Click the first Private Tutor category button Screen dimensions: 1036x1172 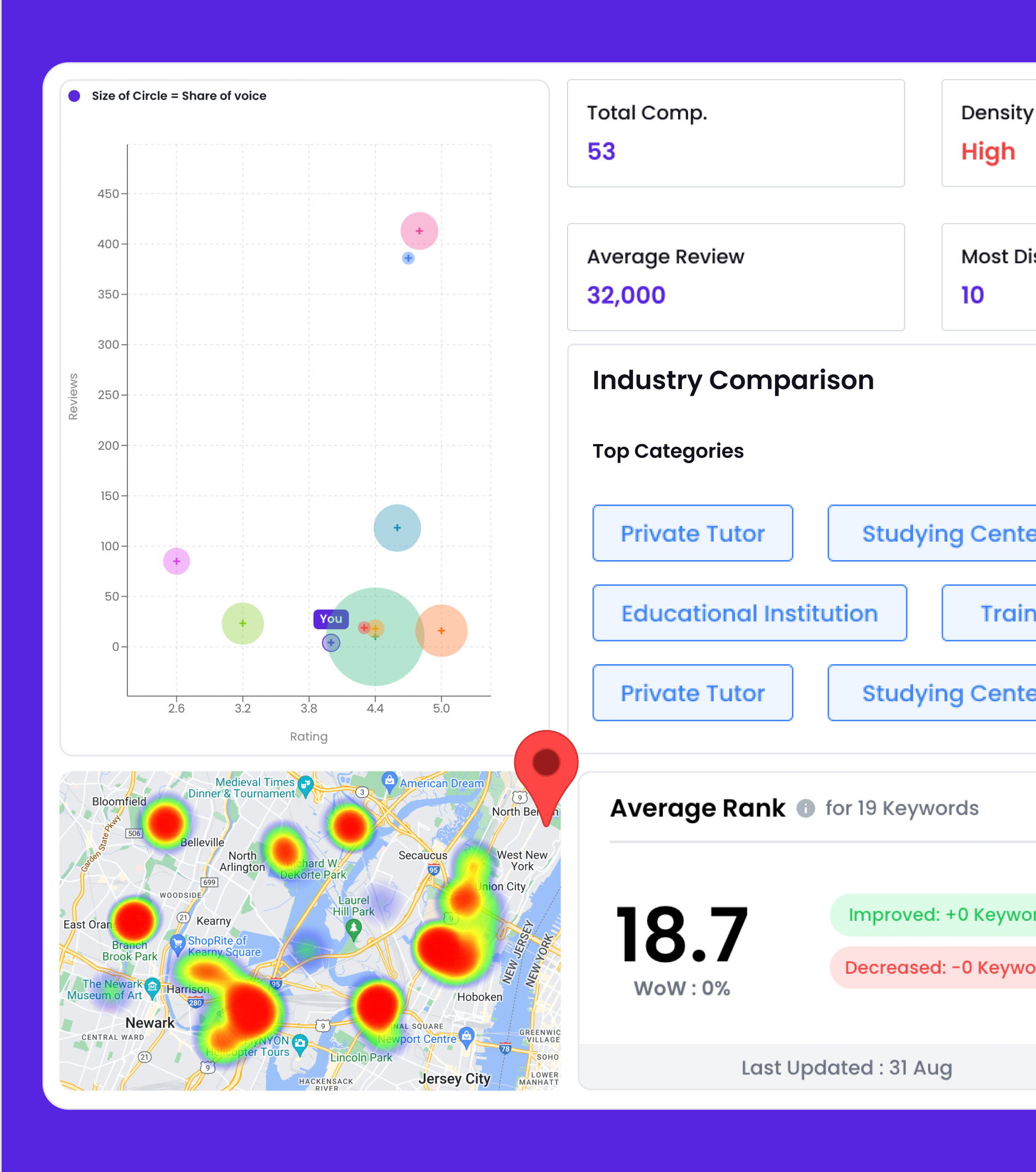click(x=693, y=533)
